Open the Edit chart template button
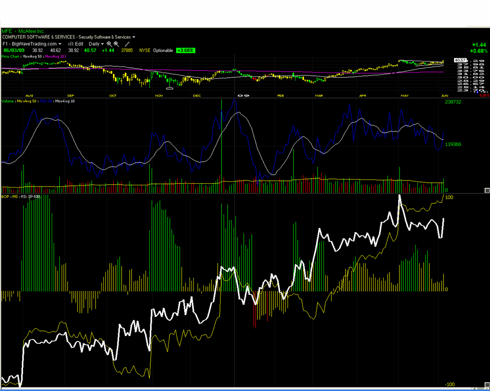Viewport: 490px width, 391px height. point(79,44)
